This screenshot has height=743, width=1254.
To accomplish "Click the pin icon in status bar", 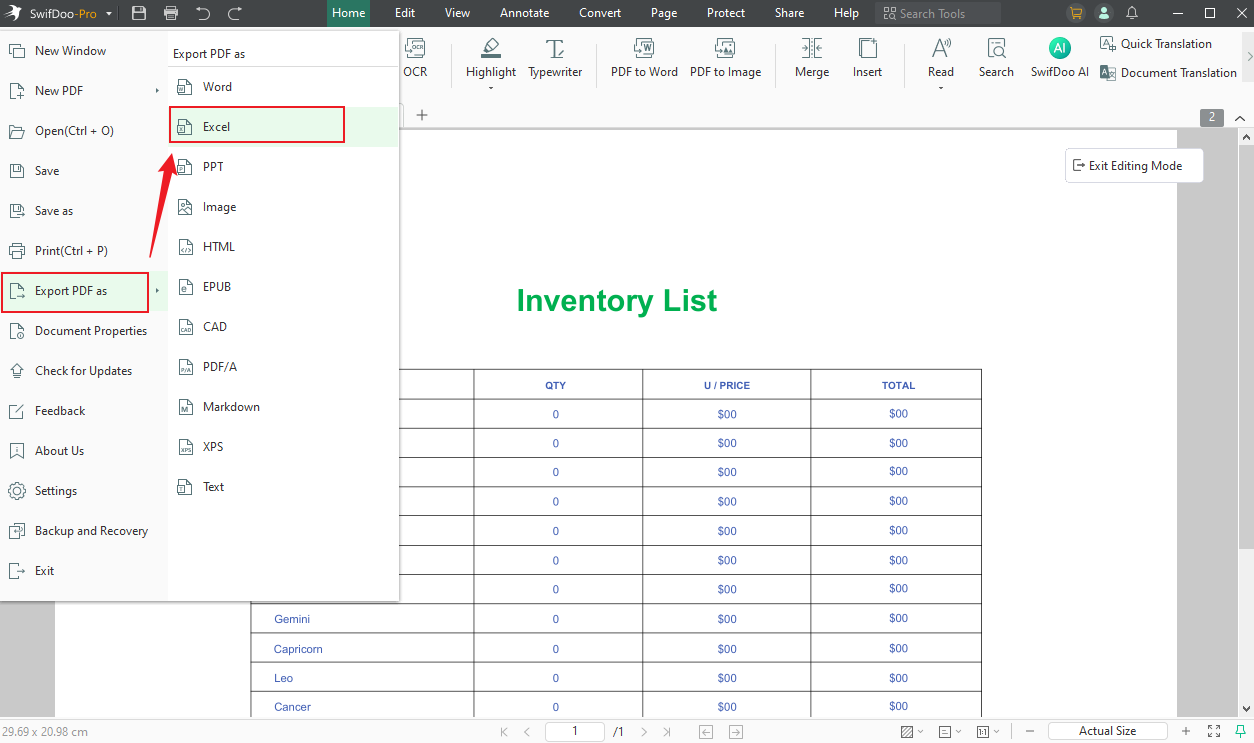I will [1240, 732].
